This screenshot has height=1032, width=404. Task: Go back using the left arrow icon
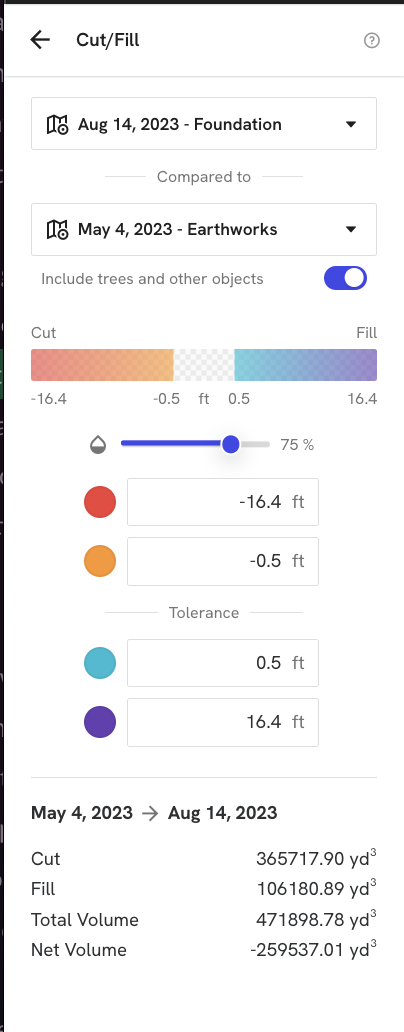tap(40, 40)
